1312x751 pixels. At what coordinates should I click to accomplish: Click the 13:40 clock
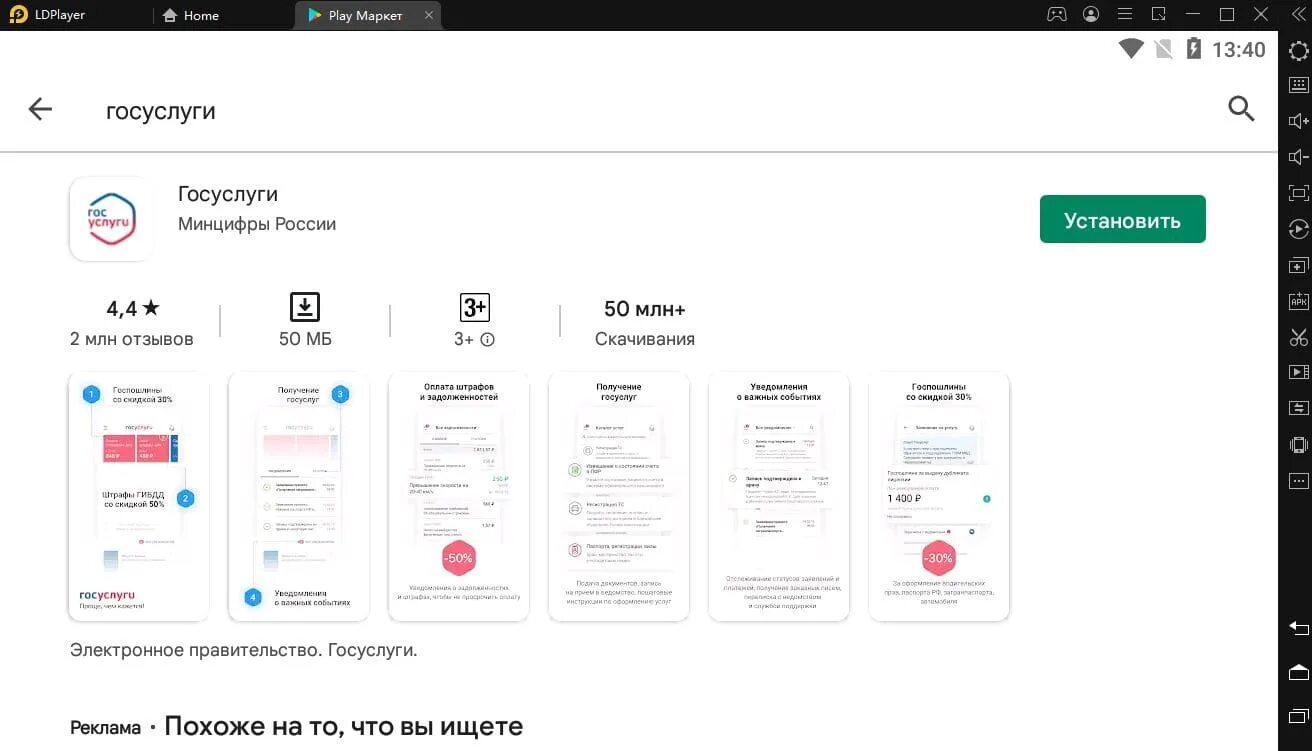pos(1238,49)
